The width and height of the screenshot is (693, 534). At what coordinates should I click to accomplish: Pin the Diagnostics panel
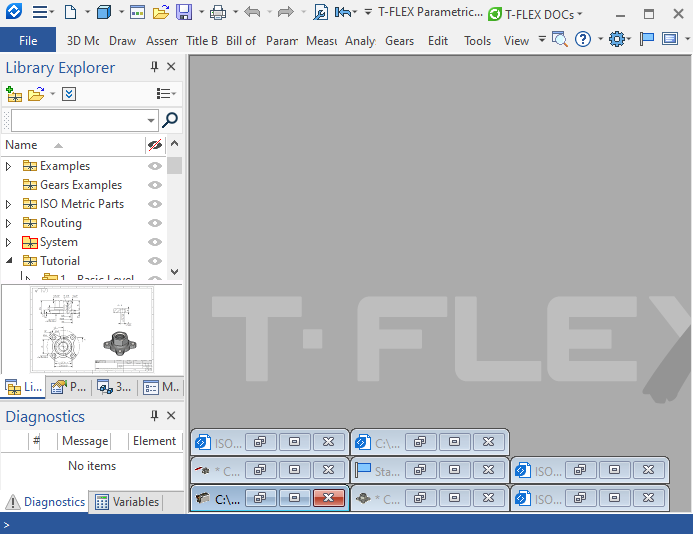tap(154, 416)
